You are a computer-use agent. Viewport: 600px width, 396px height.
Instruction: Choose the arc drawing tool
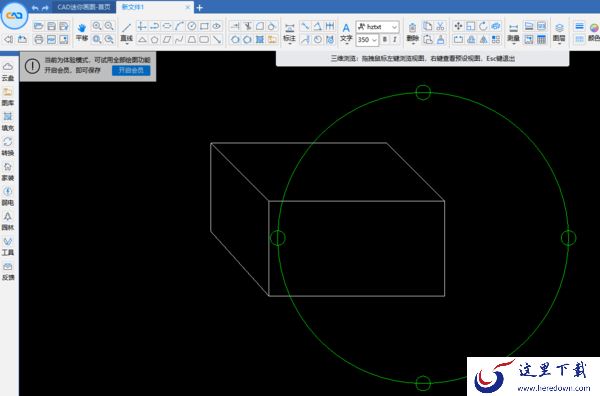tap(179, 26)
